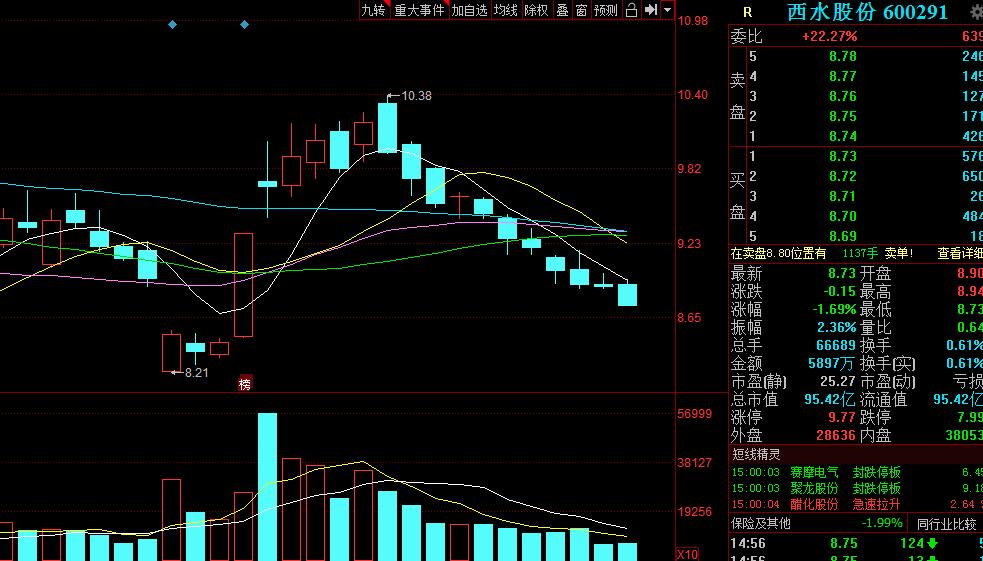Click the 总市值 95.42亿 value
This screenshot has width=983, height=561.
[830, 399]
